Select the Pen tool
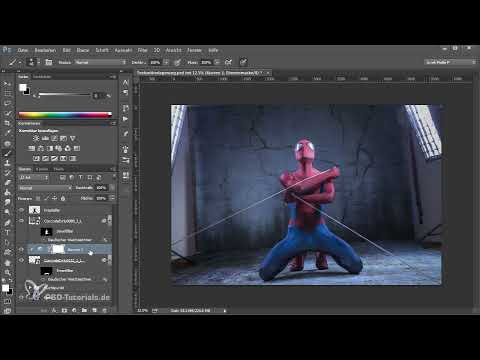The height and width of the screenshot is (360, 480). (x=7, y=222)
